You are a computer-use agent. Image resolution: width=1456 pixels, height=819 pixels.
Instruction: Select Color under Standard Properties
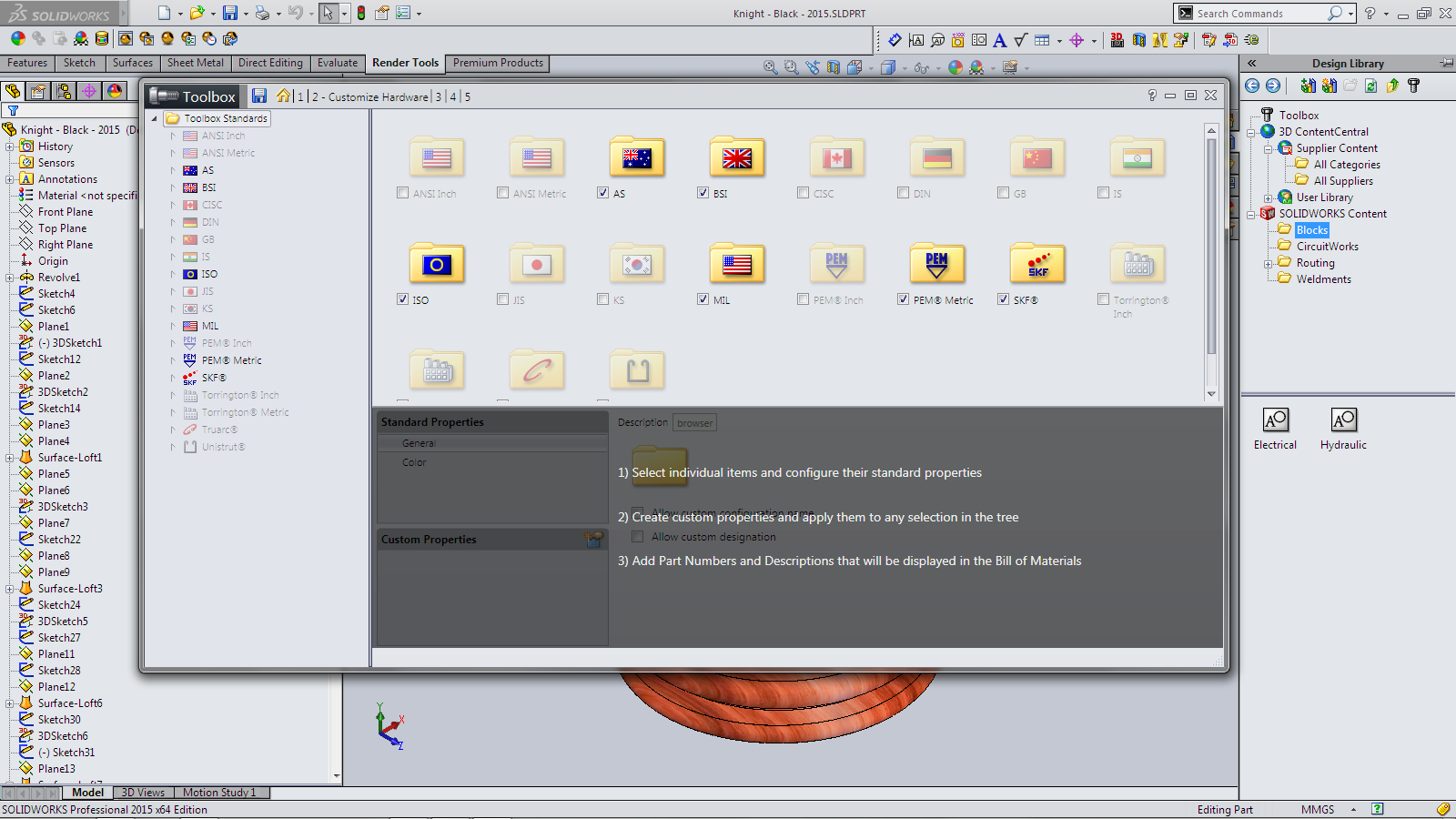pos(414,462)
